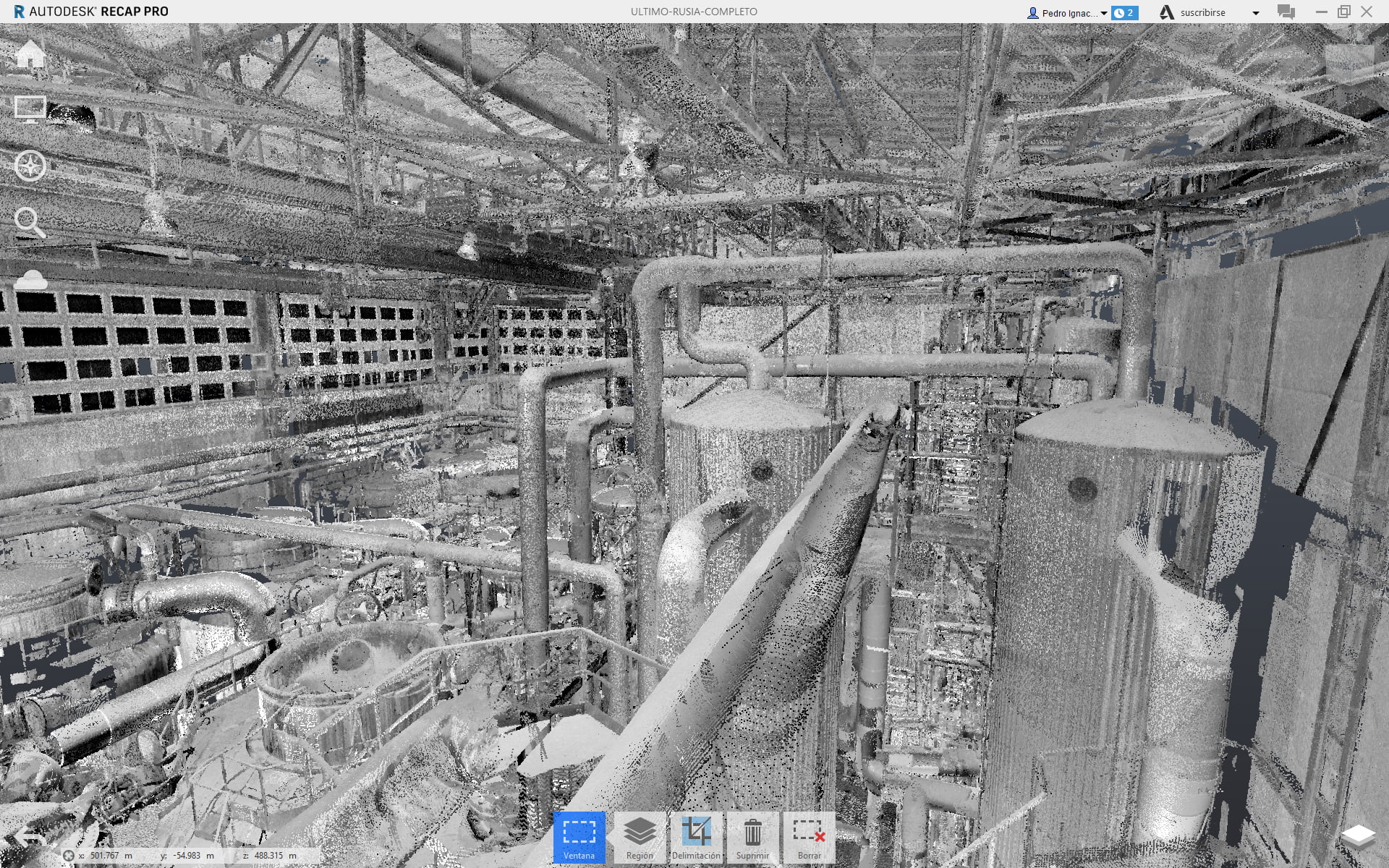Open the navigation compass tool
The height and width of the screenshot is (868, 1389).
click(x=30, y=166)
